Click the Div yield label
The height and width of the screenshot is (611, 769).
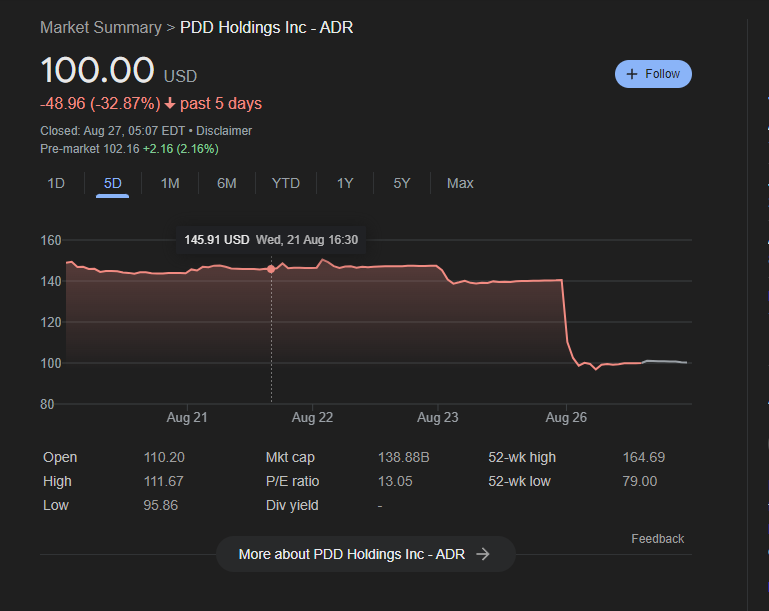pyautogui.click(x=292, y=506)
